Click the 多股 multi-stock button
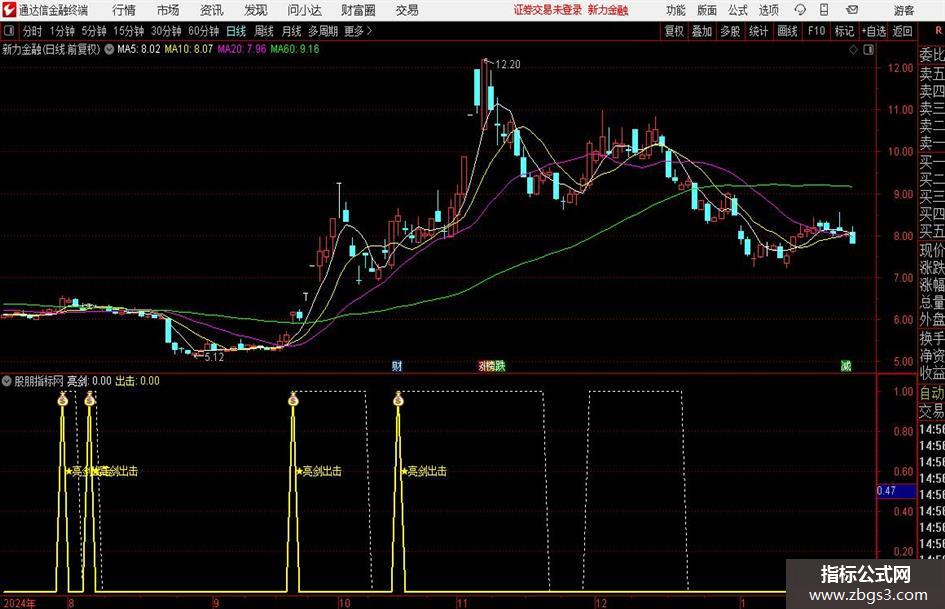The height and width of the screenshot is (609, 945). point(730,31)
